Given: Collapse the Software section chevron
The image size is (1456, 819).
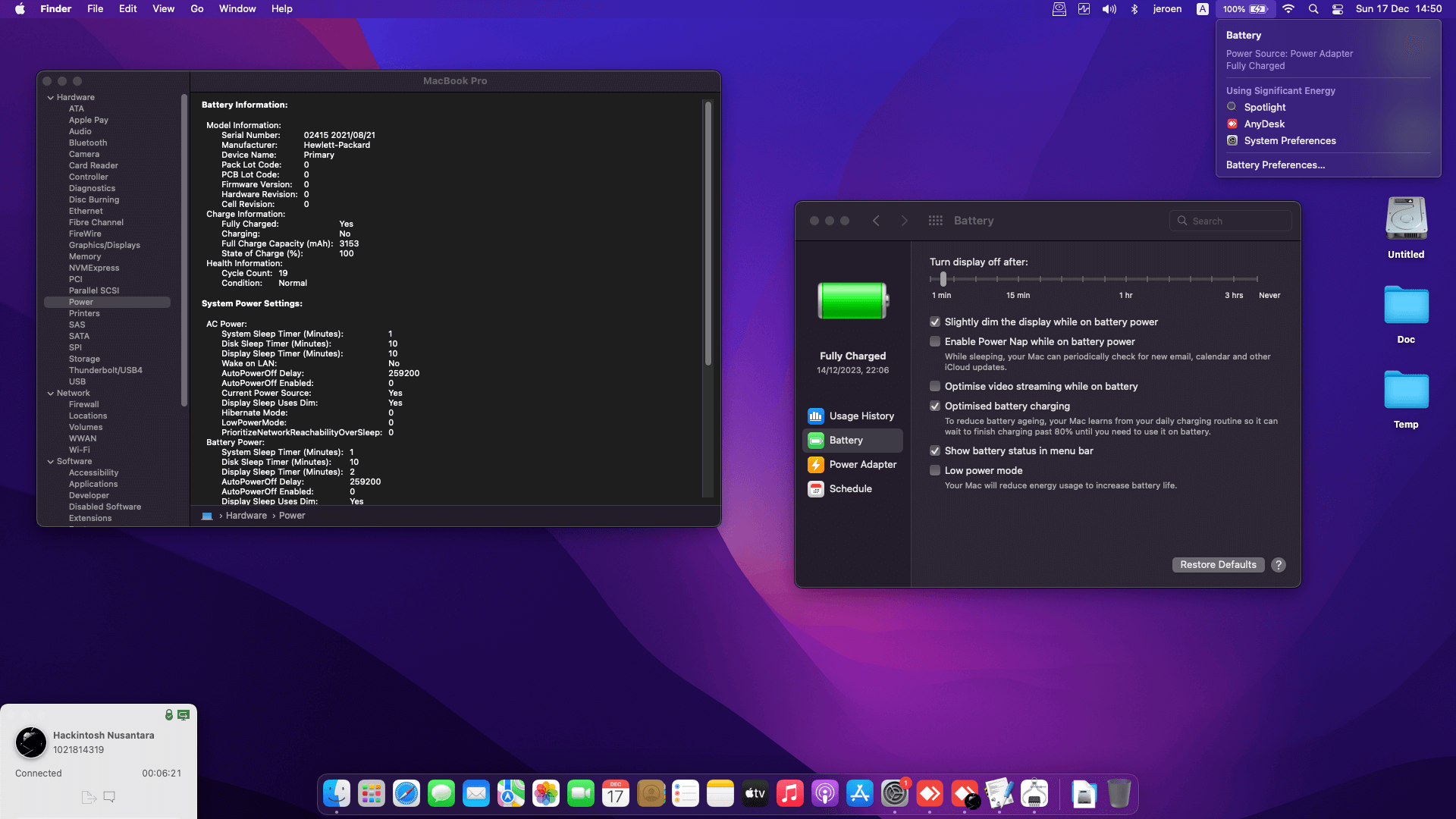Looking at the screenshot, I should (x=51, y=462).
